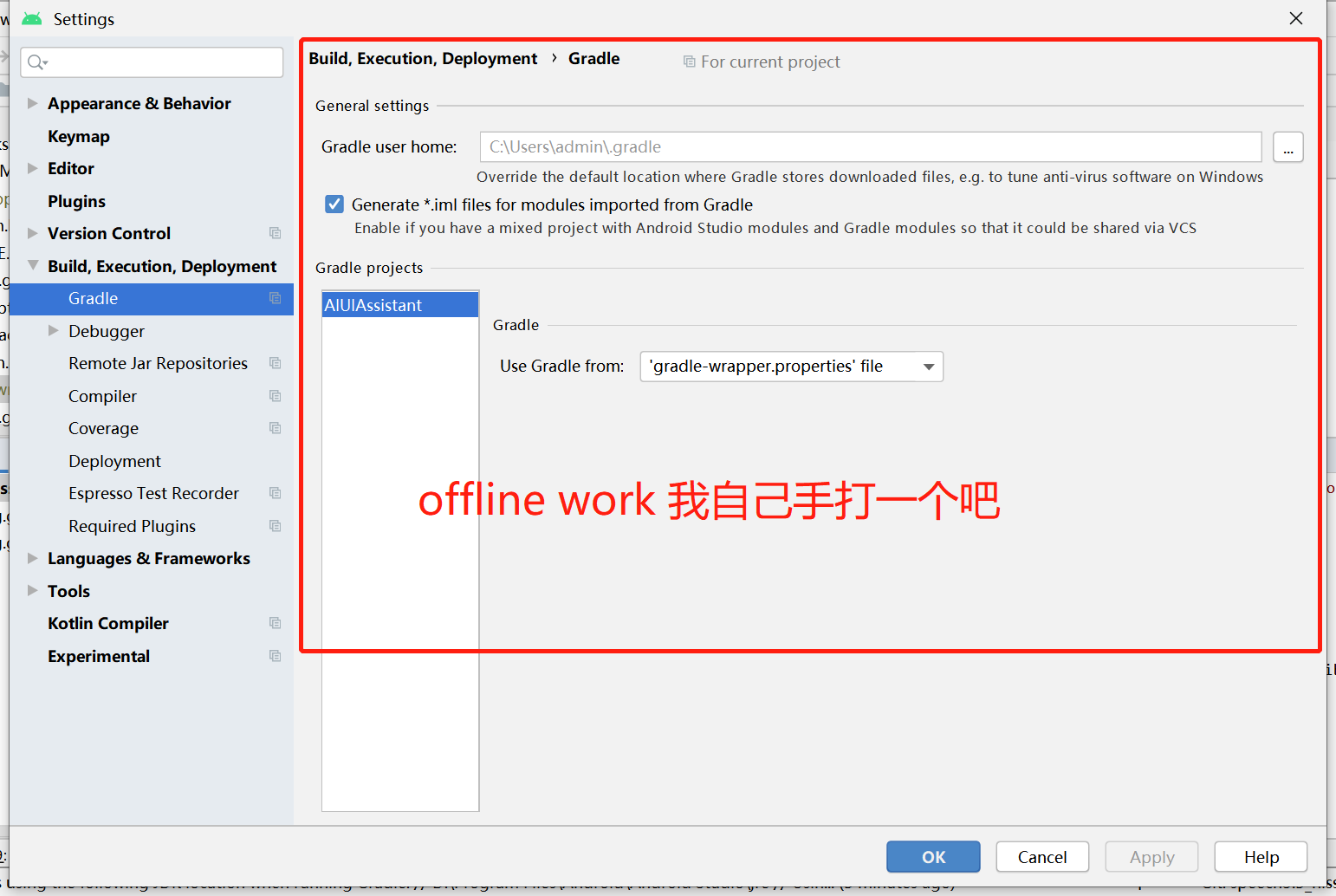Click the Apply button

click(x=1151, y=856)
